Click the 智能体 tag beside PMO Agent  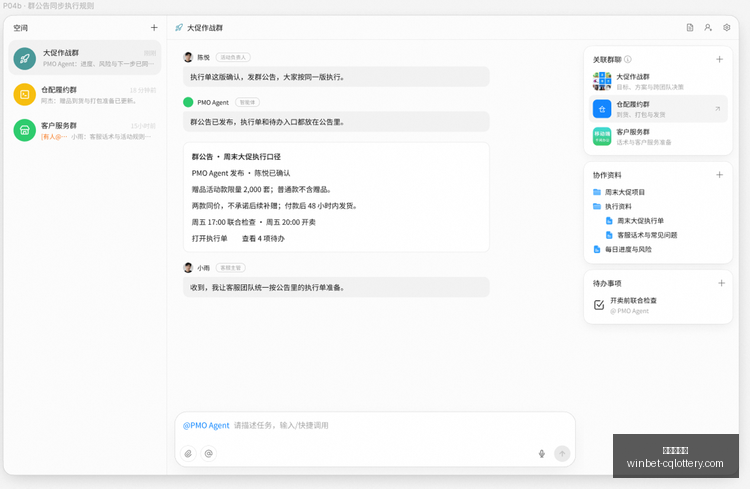[247, 102]
